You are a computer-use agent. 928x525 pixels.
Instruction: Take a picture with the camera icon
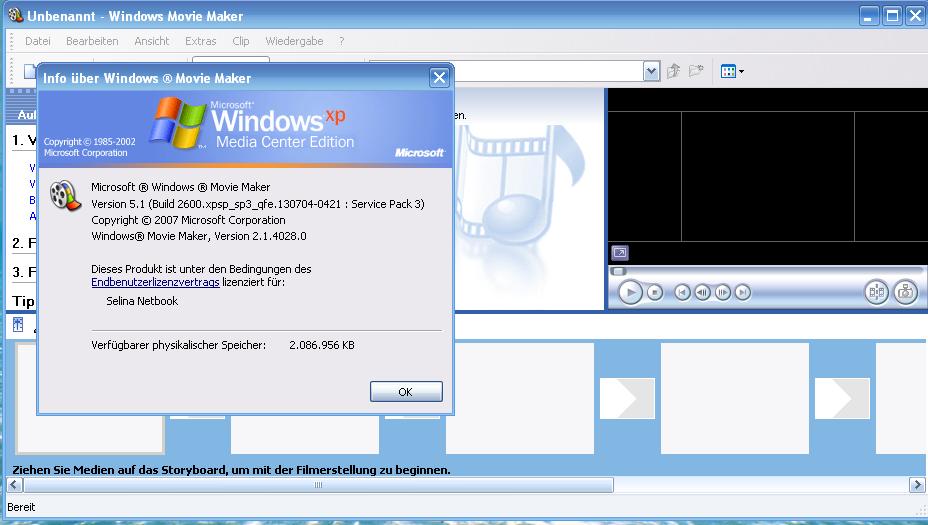[x=906, y=292]
